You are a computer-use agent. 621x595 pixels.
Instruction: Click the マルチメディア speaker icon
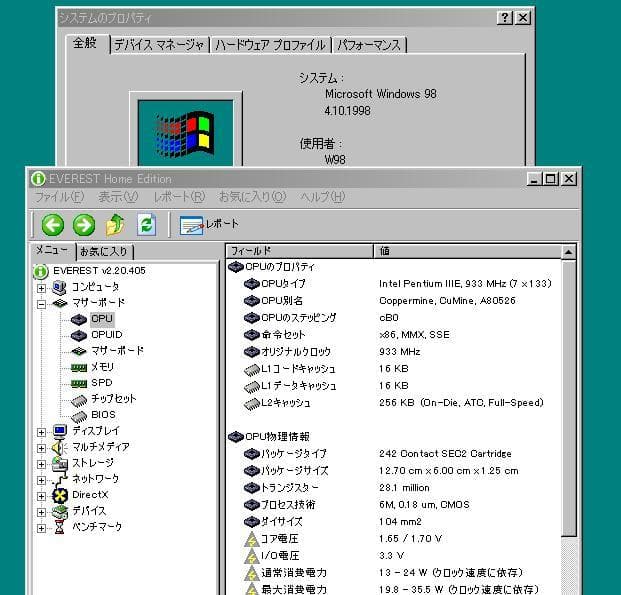point(59,447)
